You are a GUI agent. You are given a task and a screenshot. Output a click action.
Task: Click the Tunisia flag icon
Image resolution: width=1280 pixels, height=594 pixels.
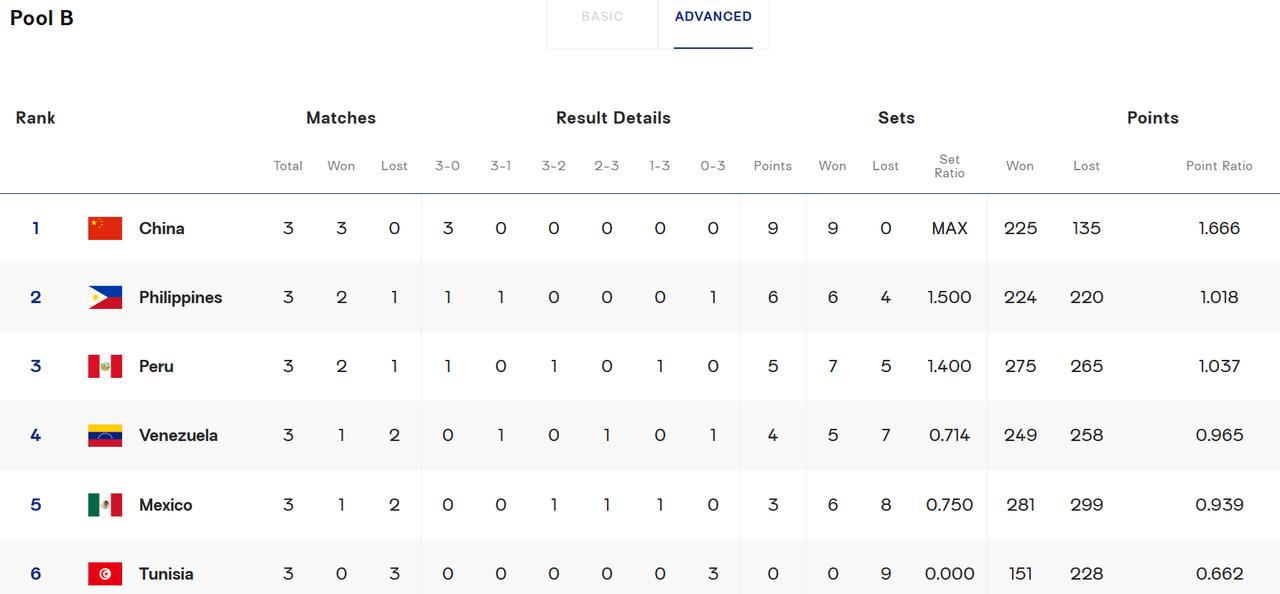[x=105, y=574]
